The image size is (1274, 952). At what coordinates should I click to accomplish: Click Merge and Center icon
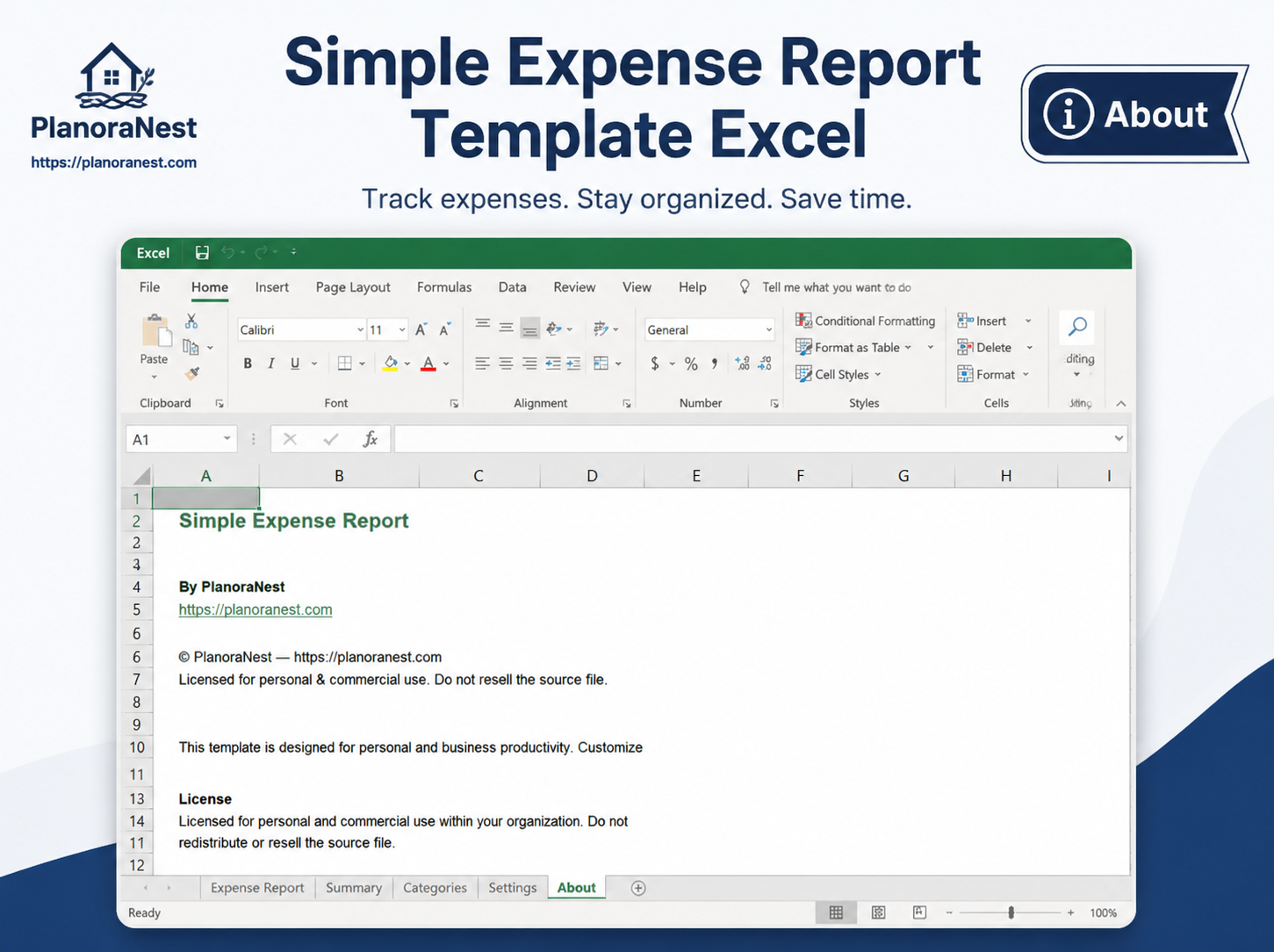pos(601,364)
